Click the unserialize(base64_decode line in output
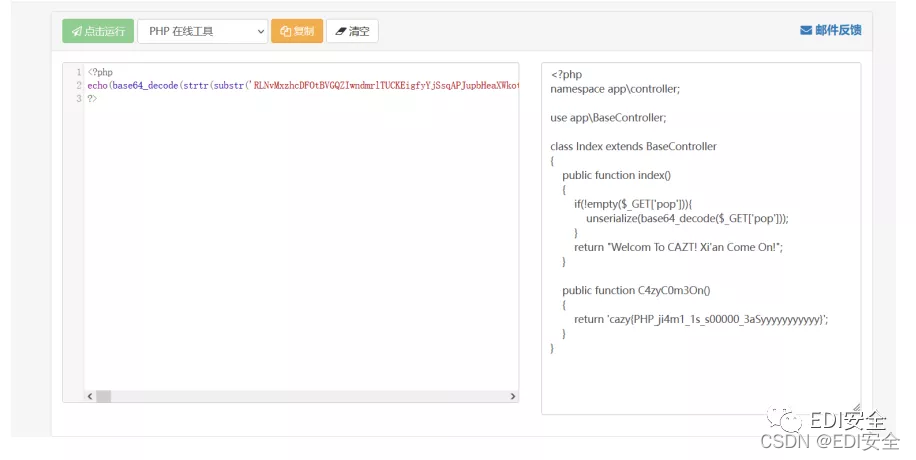The image size is (916, 460). pyautogui.click(x=687, y=219)
